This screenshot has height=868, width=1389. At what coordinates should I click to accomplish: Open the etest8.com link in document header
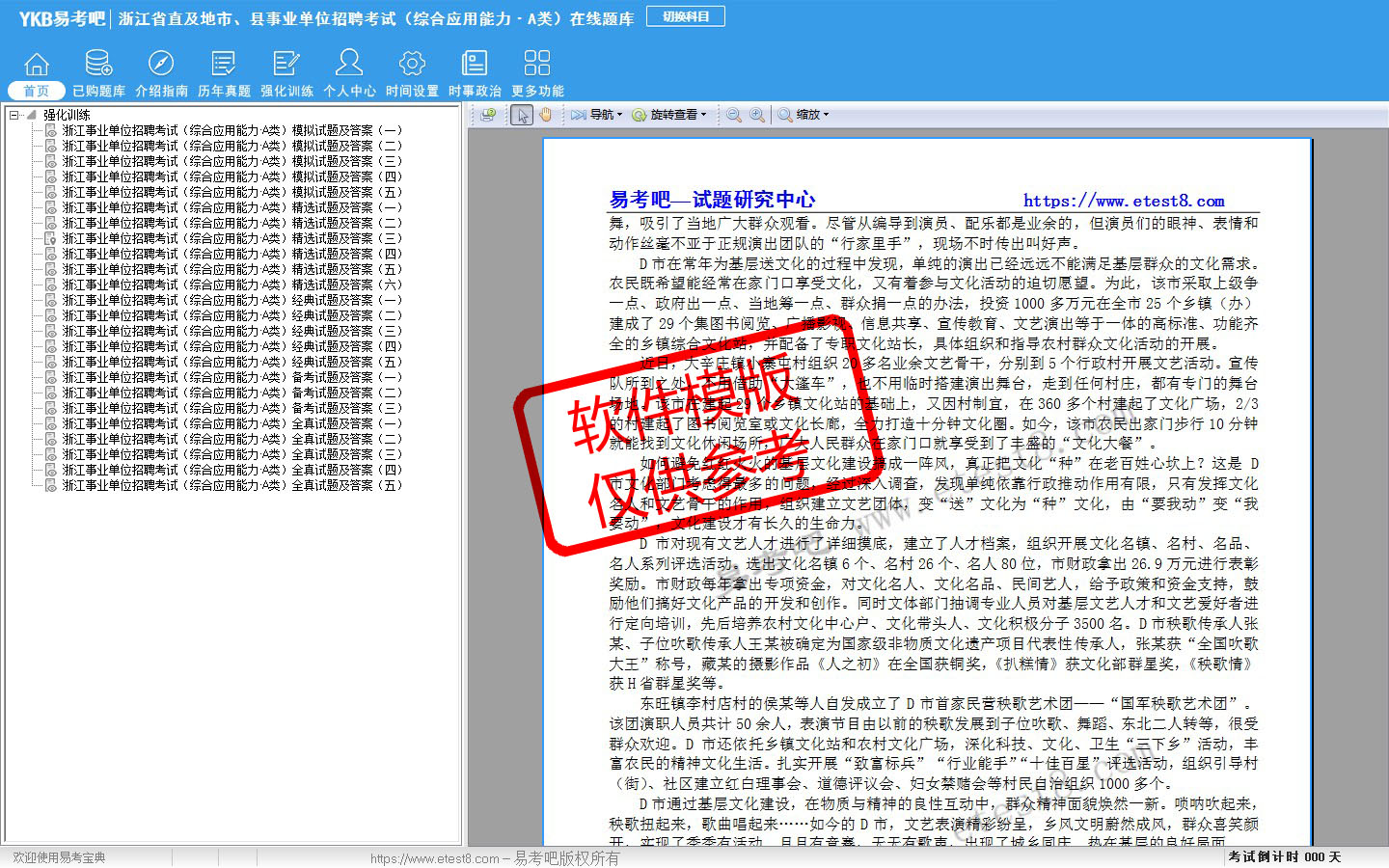click(x=1124, y=201)
